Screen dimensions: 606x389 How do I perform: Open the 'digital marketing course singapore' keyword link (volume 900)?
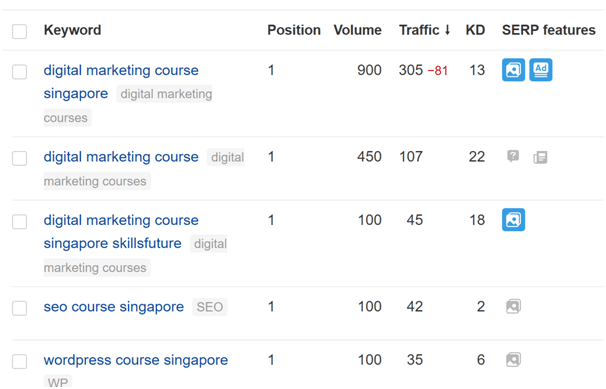121,82
